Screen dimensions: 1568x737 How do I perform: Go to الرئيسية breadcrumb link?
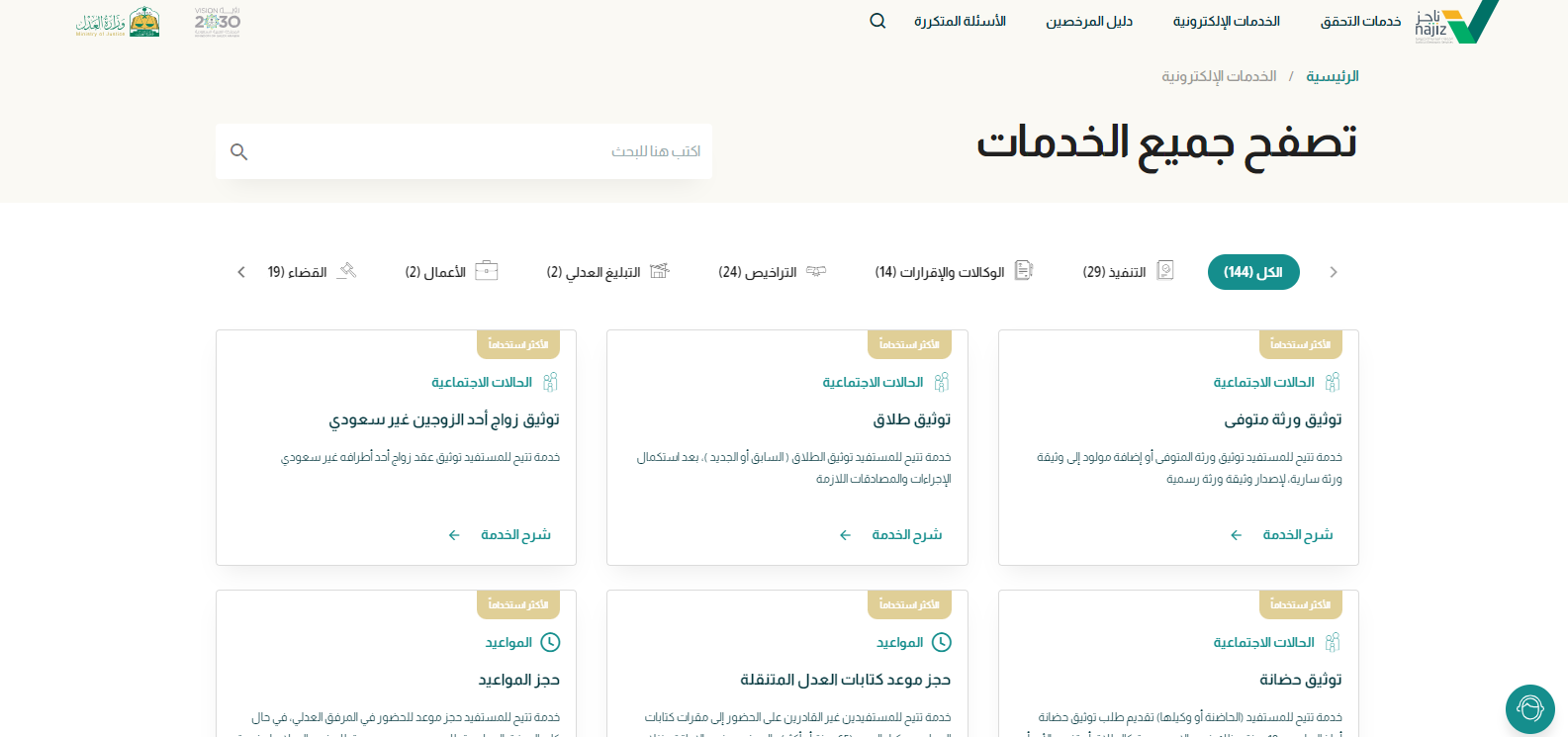tap(1332, 76)
